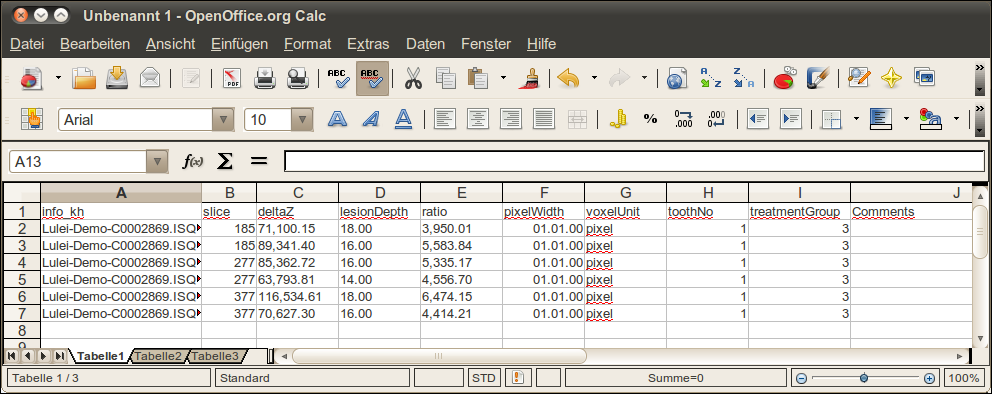Export directly as PDF
This screenshot has height=394, width=992.
coord(232,78)
